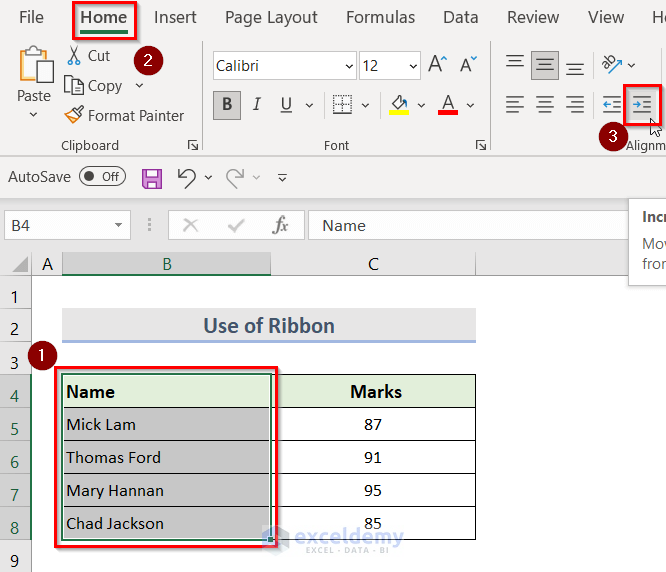The height and width of the screenshot is (572, 666).
Task: Confirm entry with the checkmark icon
Action: 236,225
